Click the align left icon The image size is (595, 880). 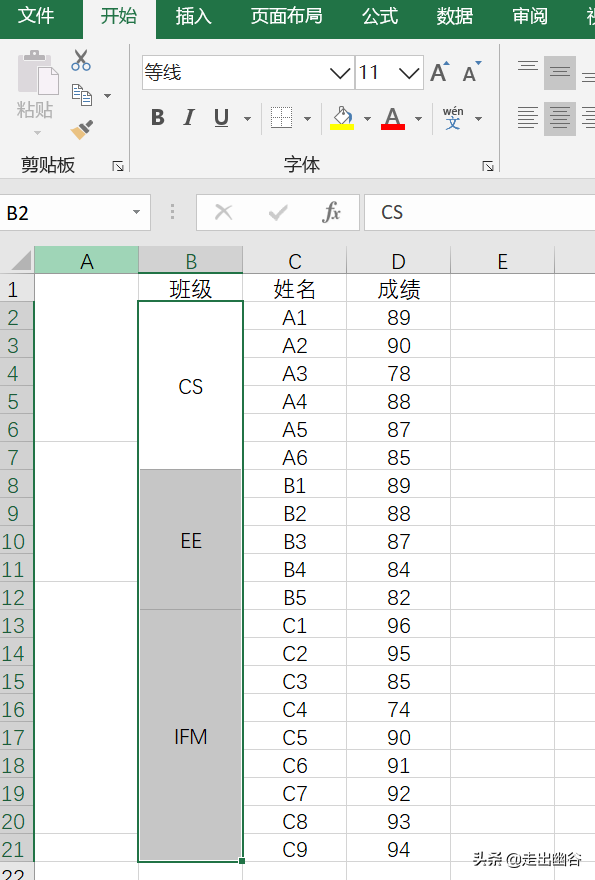click(528, 118)
